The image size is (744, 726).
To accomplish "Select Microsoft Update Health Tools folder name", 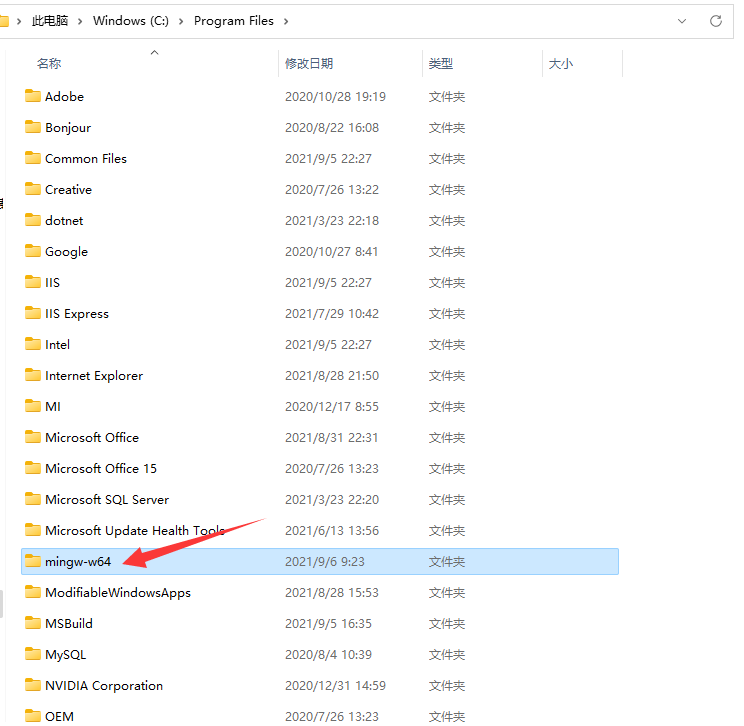I will coord(135,531).
